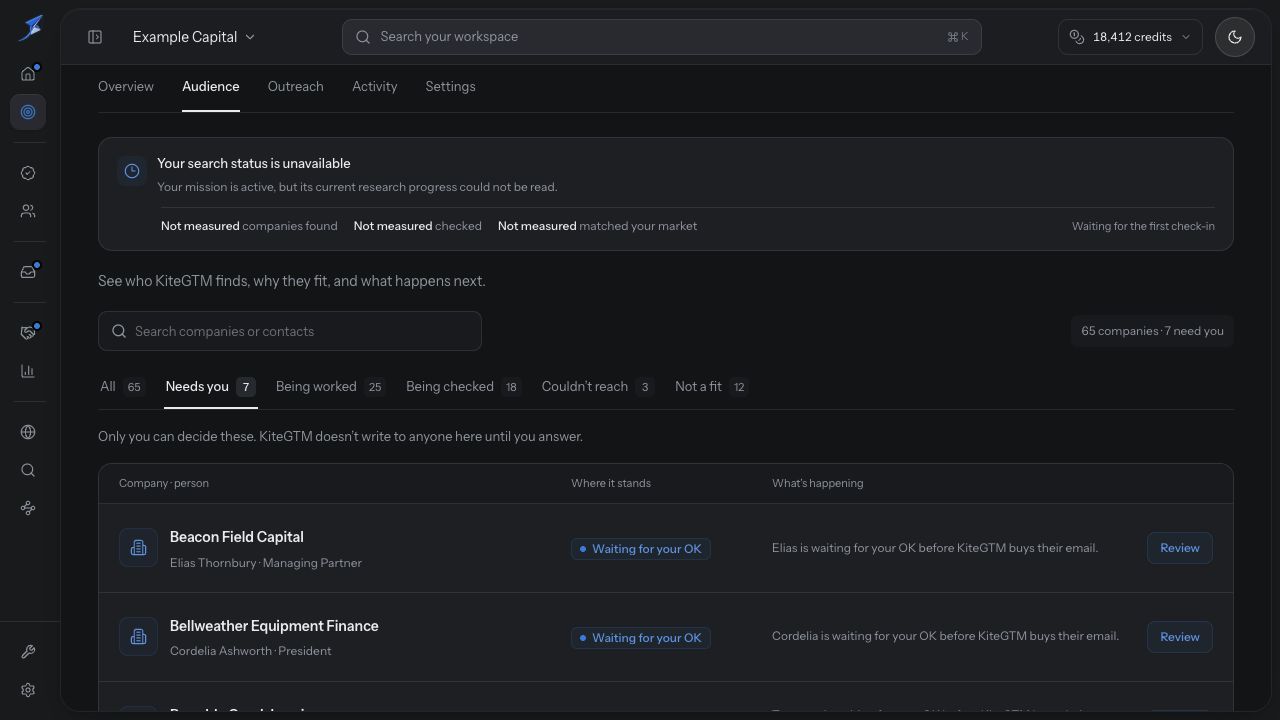Open the checkmark badge sidebar icon

pos(28,173)
